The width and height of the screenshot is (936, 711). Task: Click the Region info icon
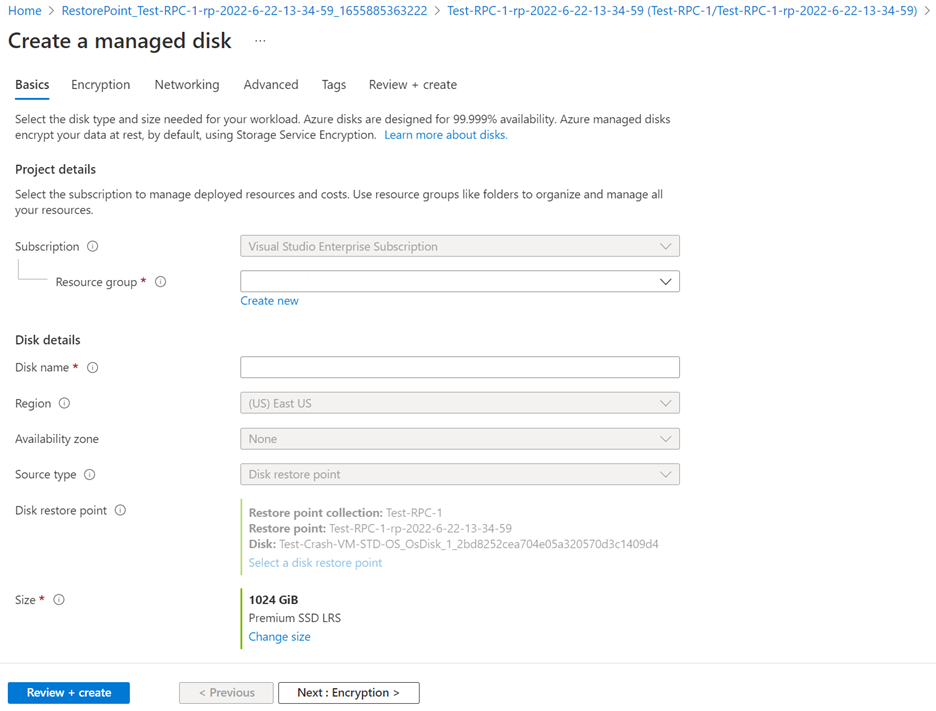[x=65, y=403]
